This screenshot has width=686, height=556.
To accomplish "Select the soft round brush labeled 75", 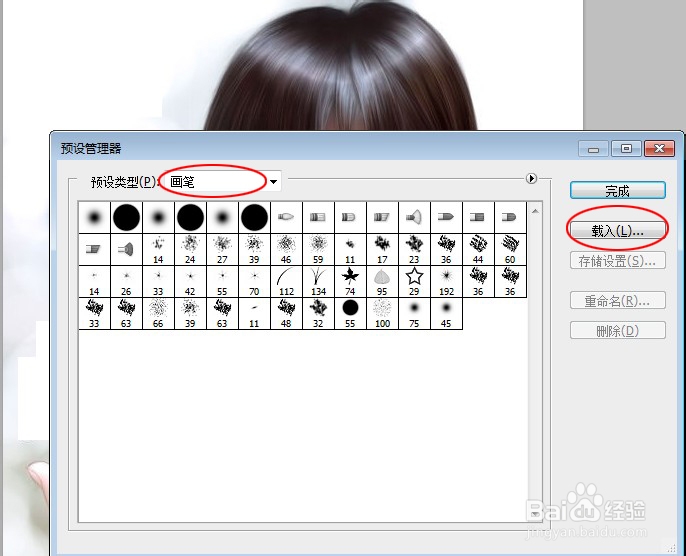I will point(414,314).
